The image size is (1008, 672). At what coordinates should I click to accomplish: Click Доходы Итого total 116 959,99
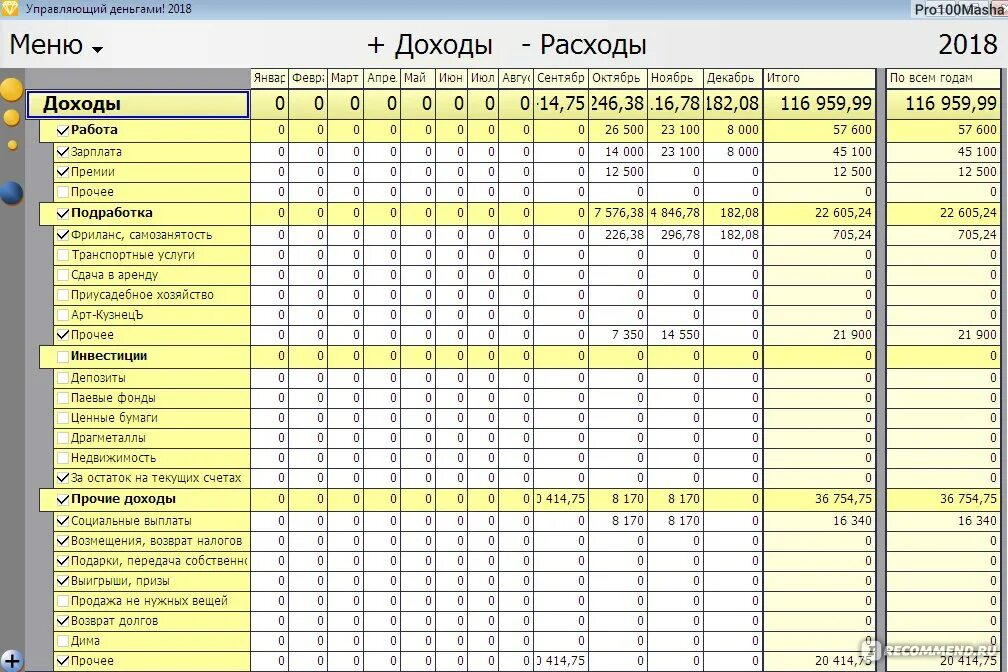tap(819, 104)
